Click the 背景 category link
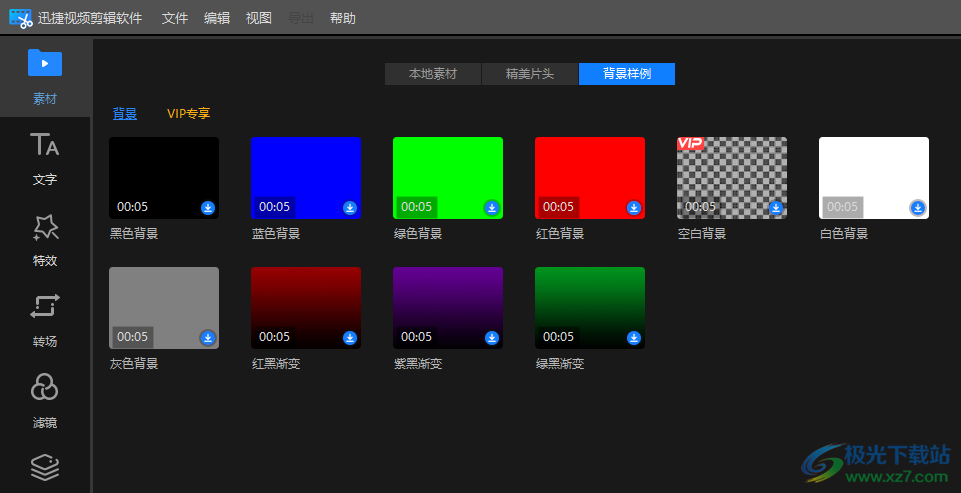Viewport: 961px width, 493px height. (x=125, y=114)
